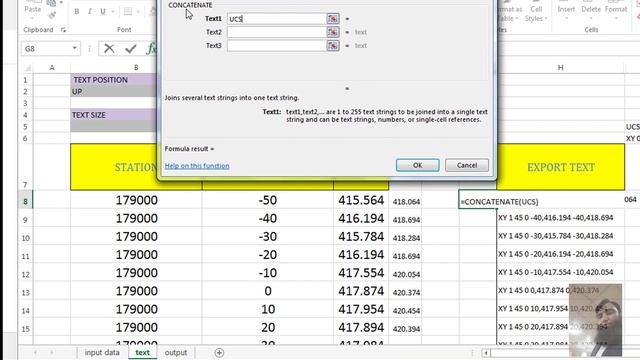Click cell with value 418.064
Image resolution: width=640 pixels, height=360 pixels.
point(406,201)
